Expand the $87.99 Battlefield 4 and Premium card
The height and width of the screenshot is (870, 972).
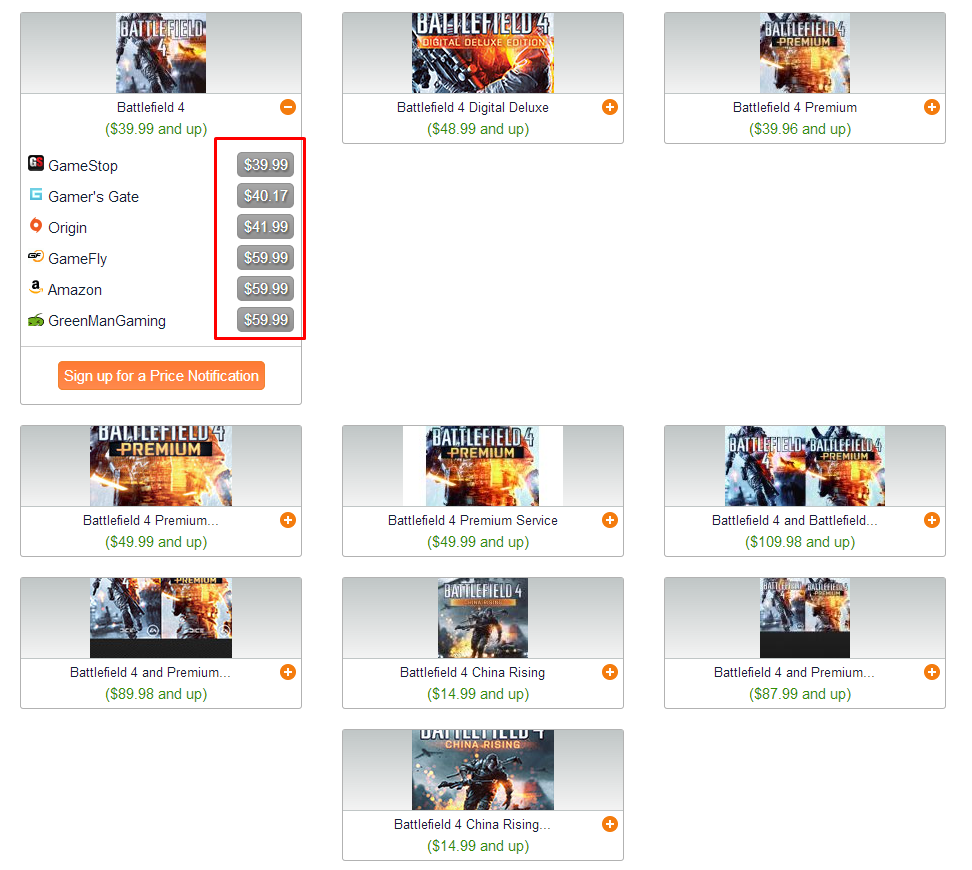pos(932,672)
